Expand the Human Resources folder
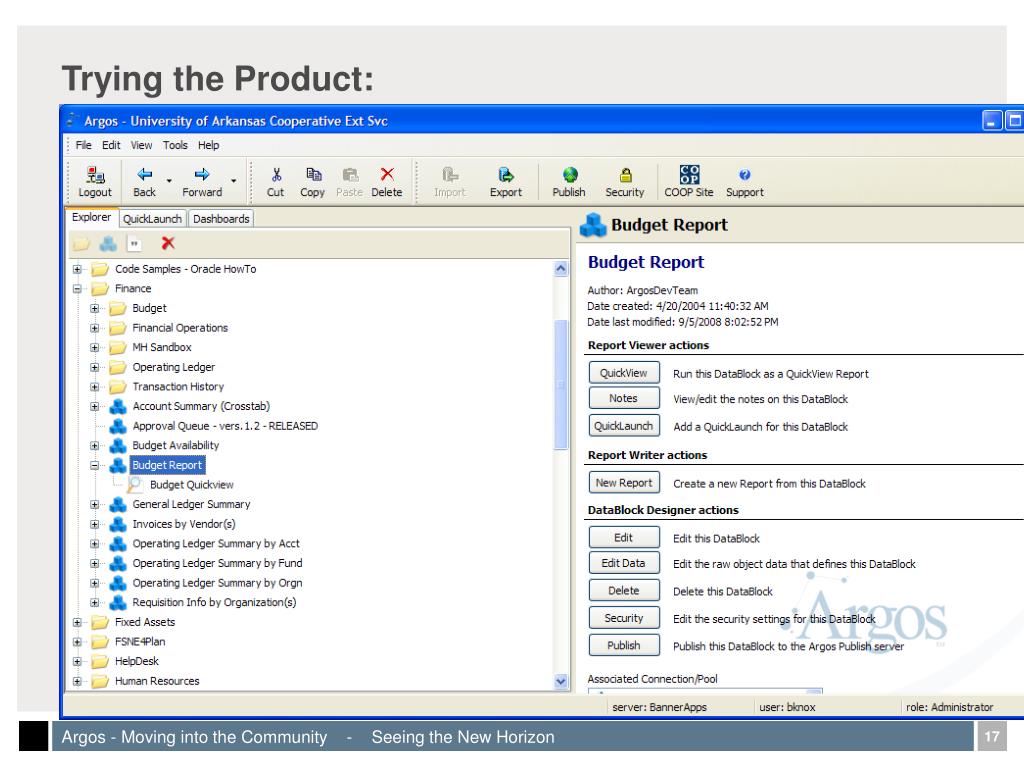The image size is (1024, 768). (x=77, y=681)
